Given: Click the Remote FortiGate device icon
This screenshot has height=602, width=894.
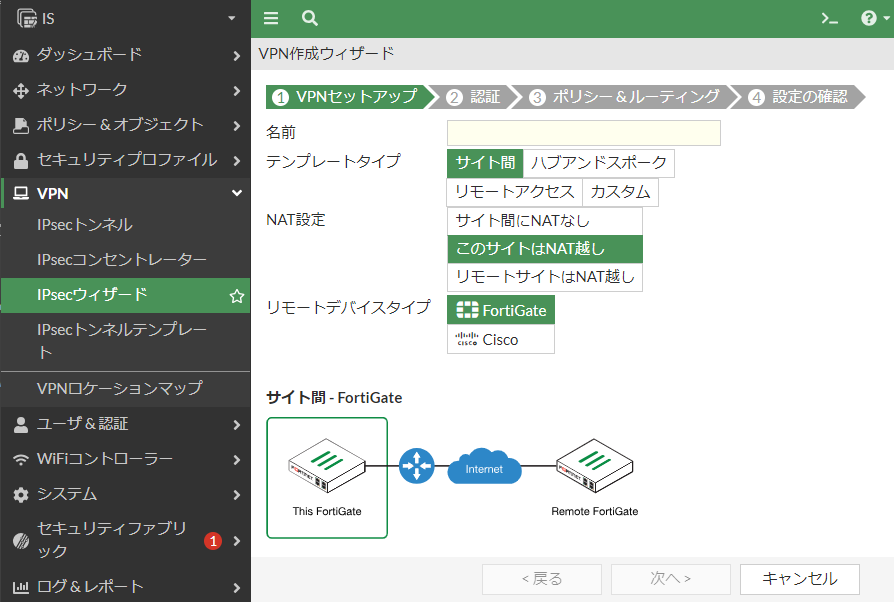Looking at the screenshot, I should (594, 466).
